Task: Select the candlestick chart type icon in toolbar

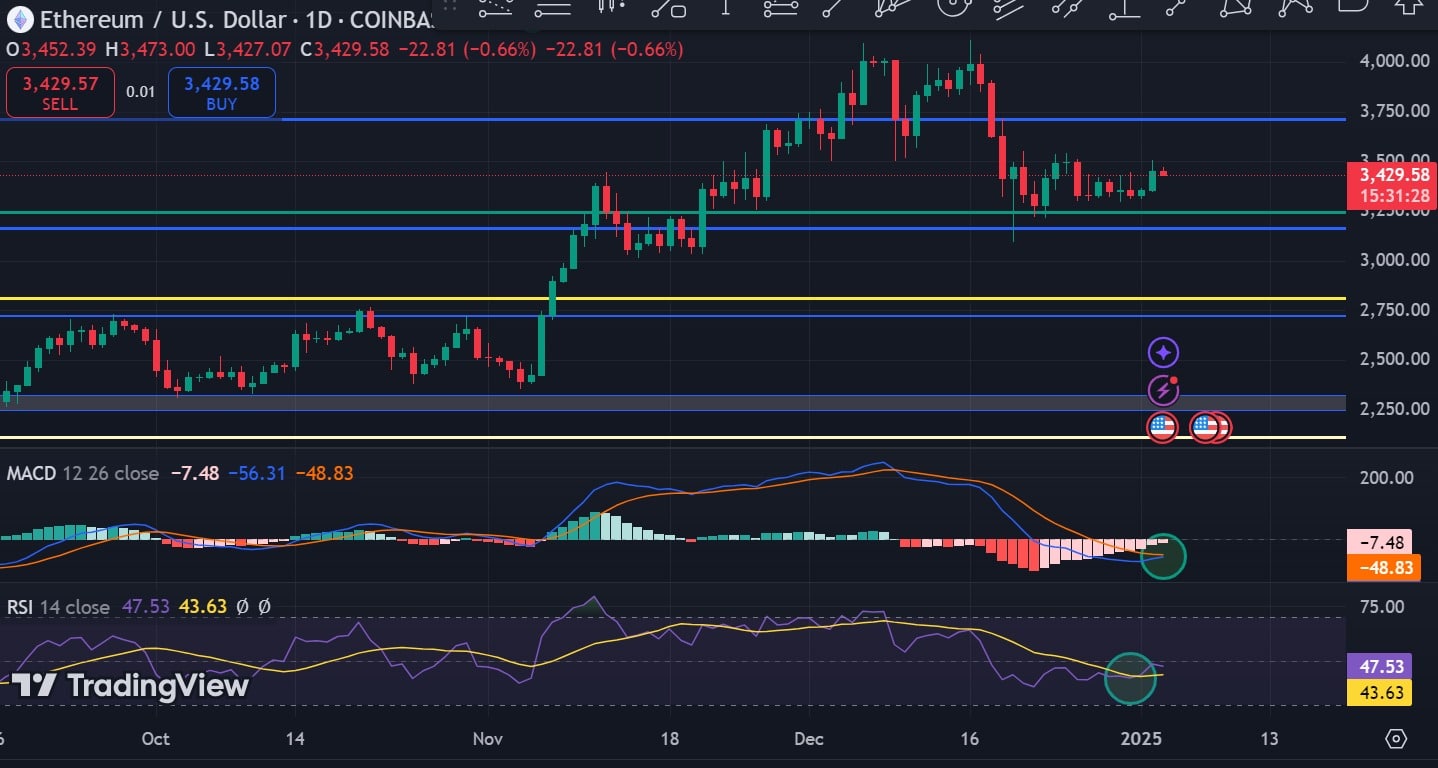Action: point(611,8)
